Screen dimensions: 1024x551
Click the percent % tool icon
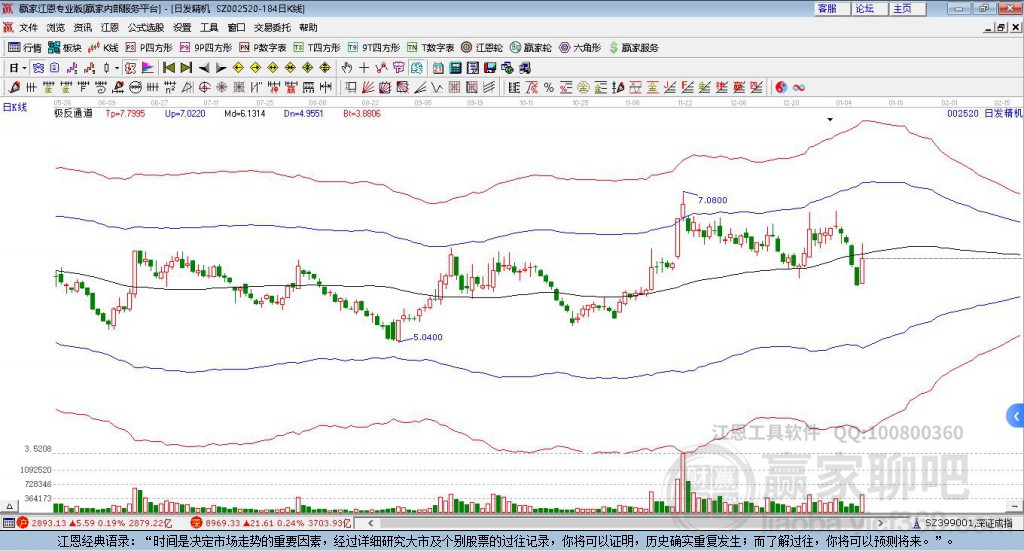[x=549, y=87]
